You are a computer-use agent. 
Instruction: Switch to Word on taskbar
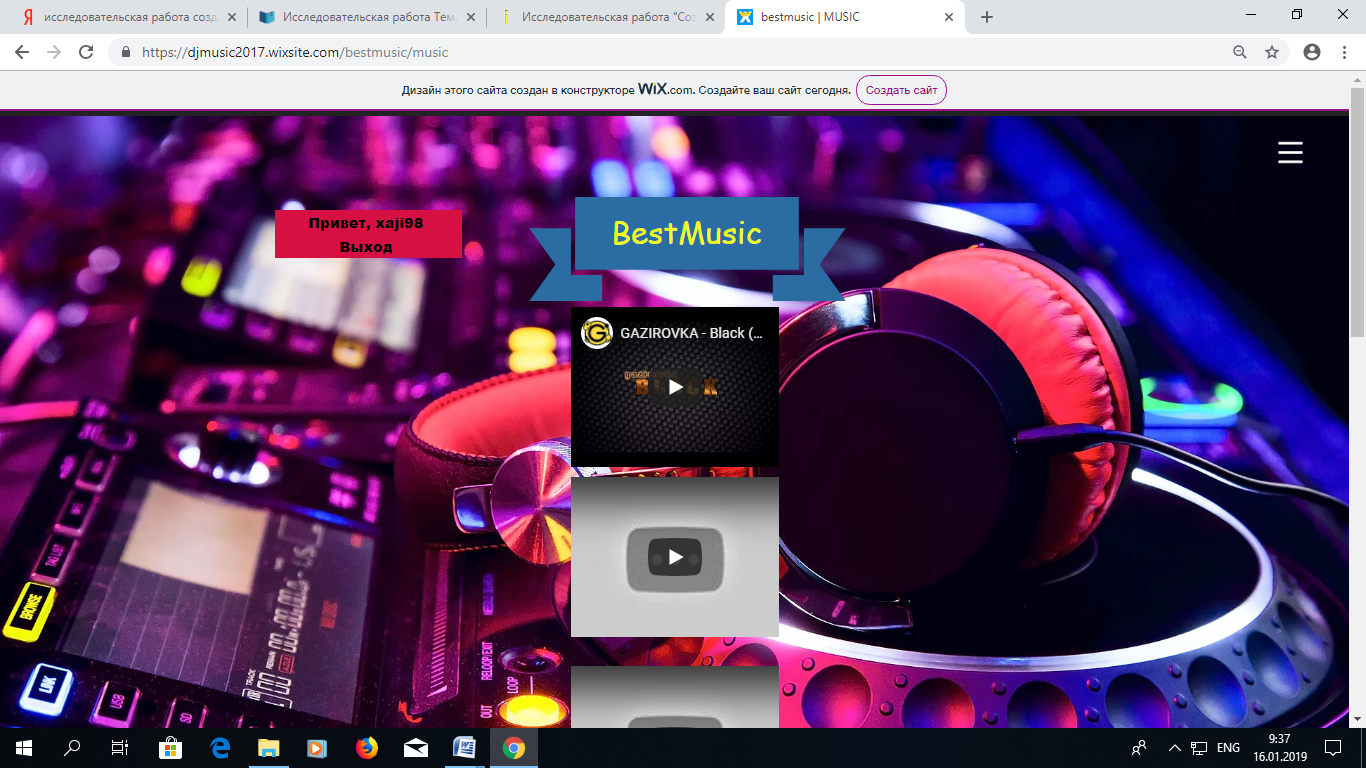pos(465,748)
